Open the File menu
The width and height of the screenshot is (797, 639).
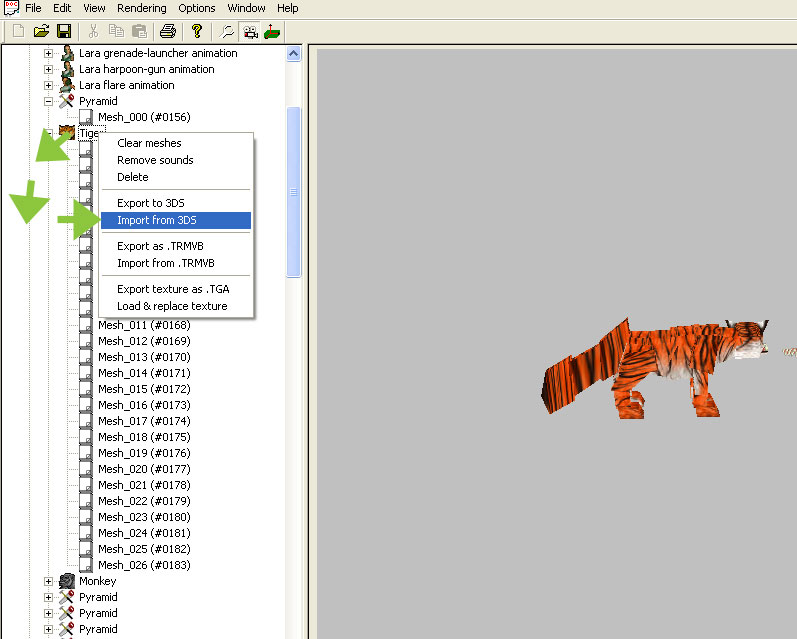point(33,8)
